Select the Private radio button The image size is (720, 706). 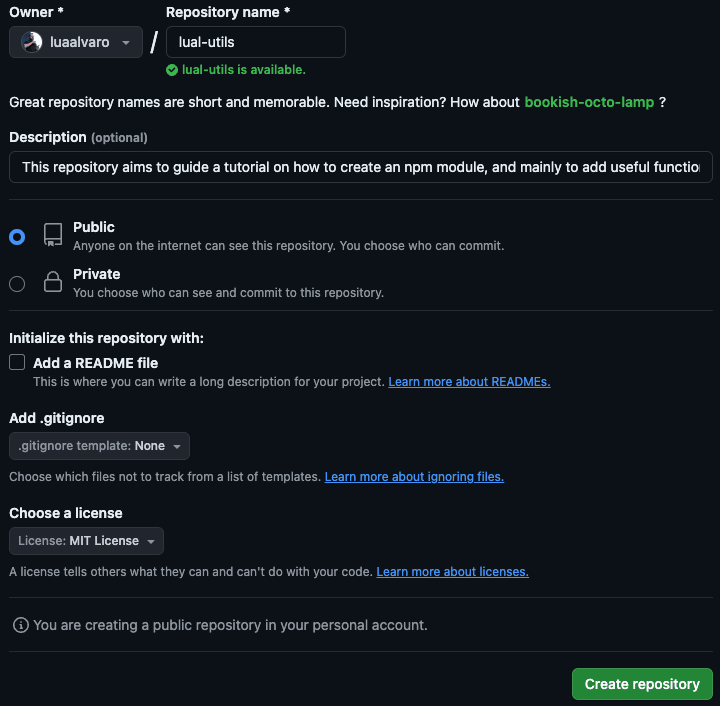coord(17,284)
